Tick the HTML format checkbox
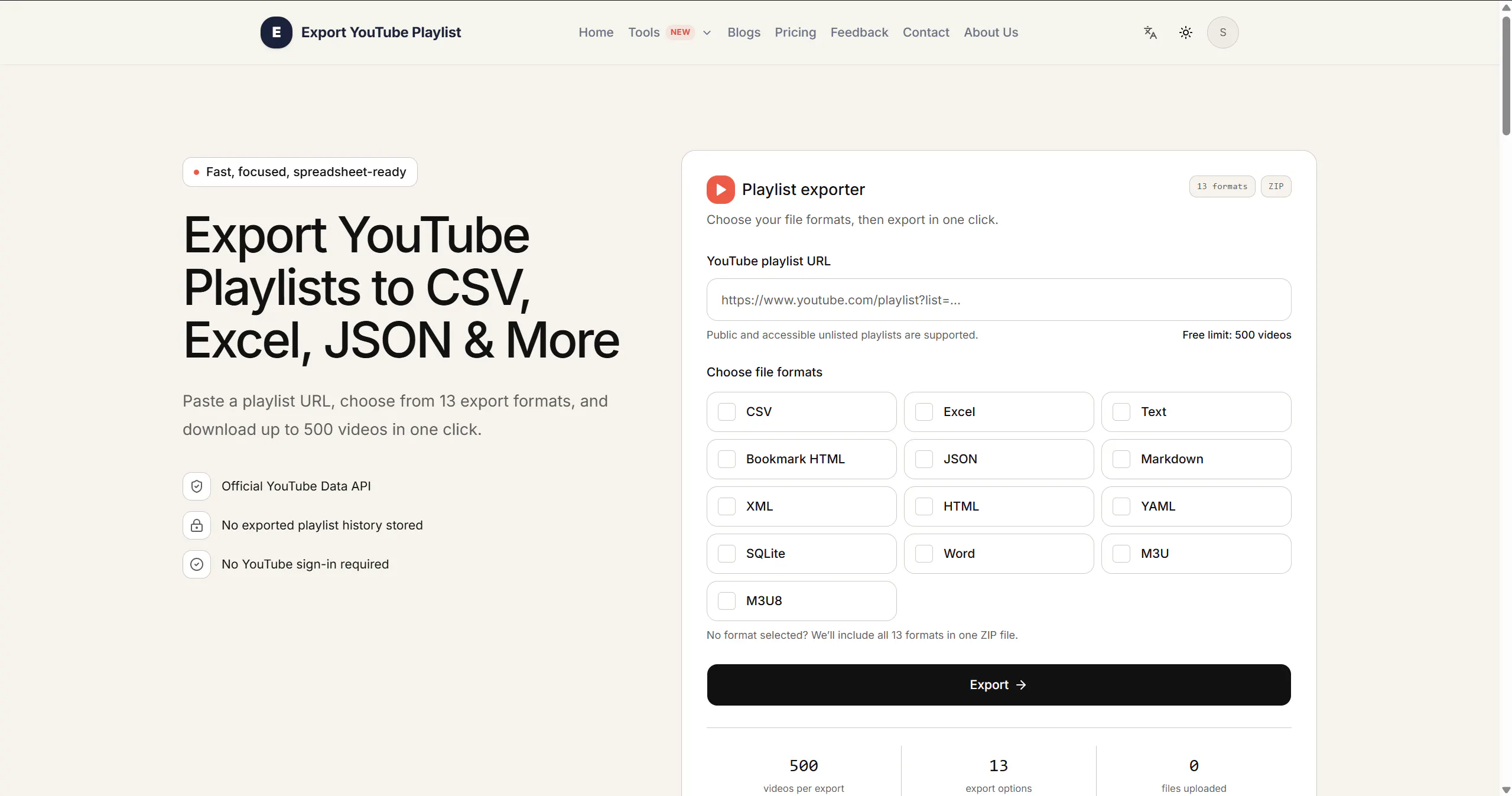Image resolution: width=1512 pixels, height=796 pixels. click(x=924, y=506)
